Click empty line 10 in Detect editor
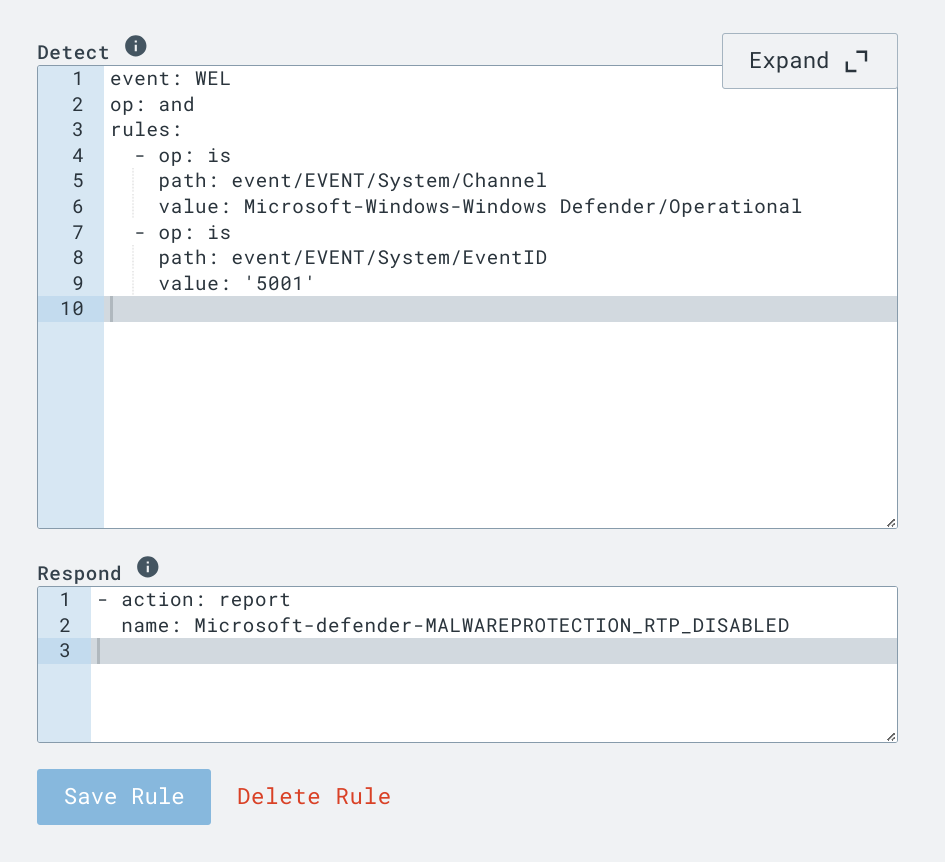 (x=500, y=309)
